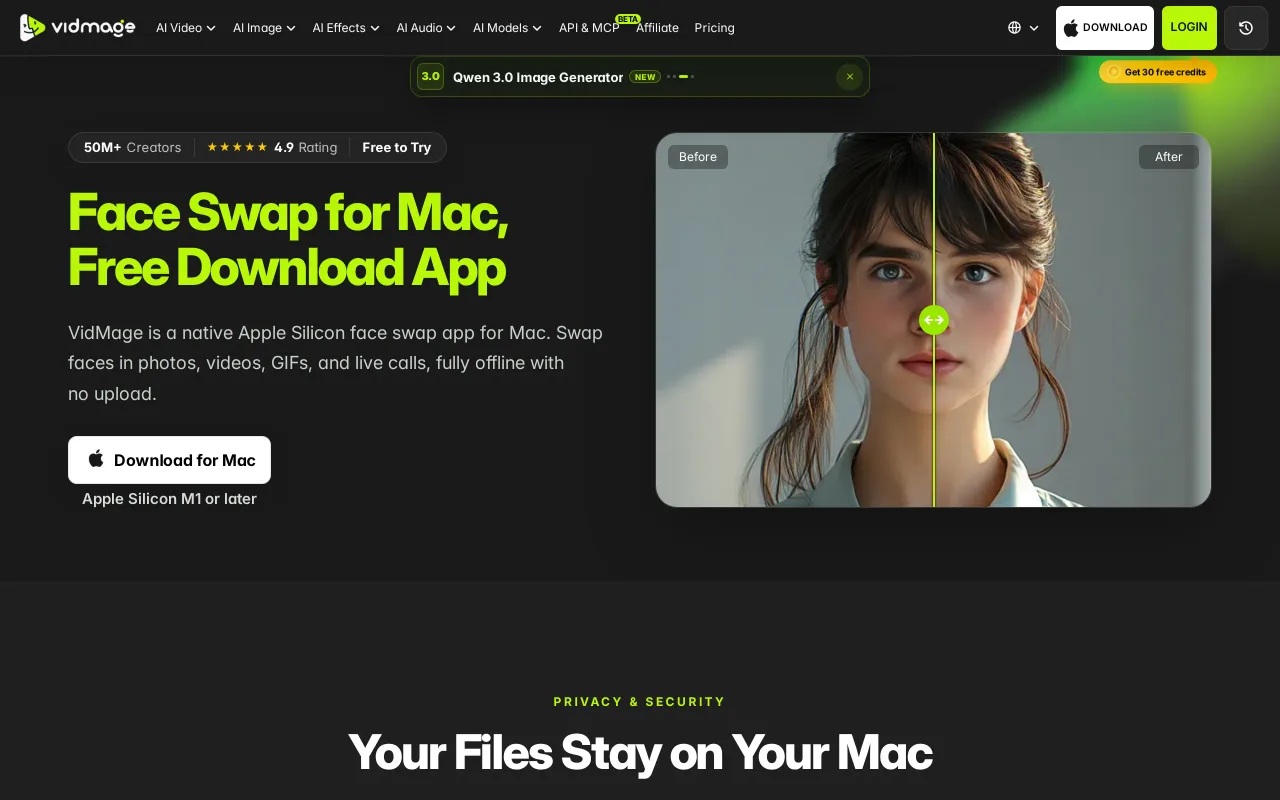Go to the Affiliate page
The image size is (1280, 800).
pos(657,28)
